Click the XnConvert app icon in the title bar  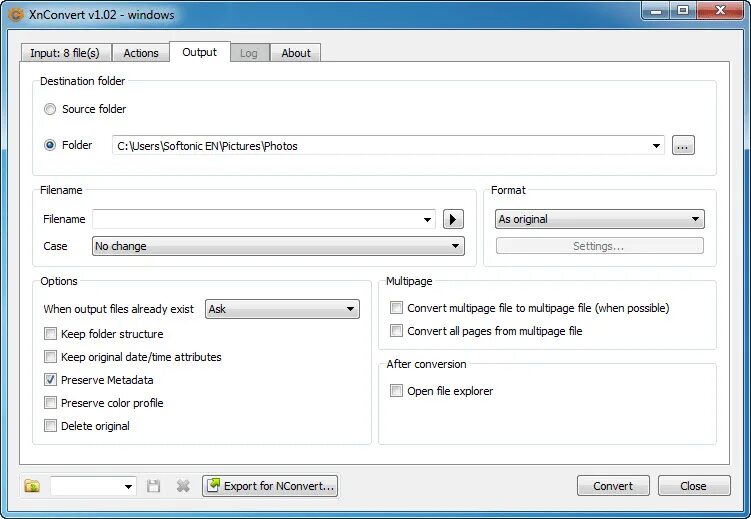click(x=15, y=14)
